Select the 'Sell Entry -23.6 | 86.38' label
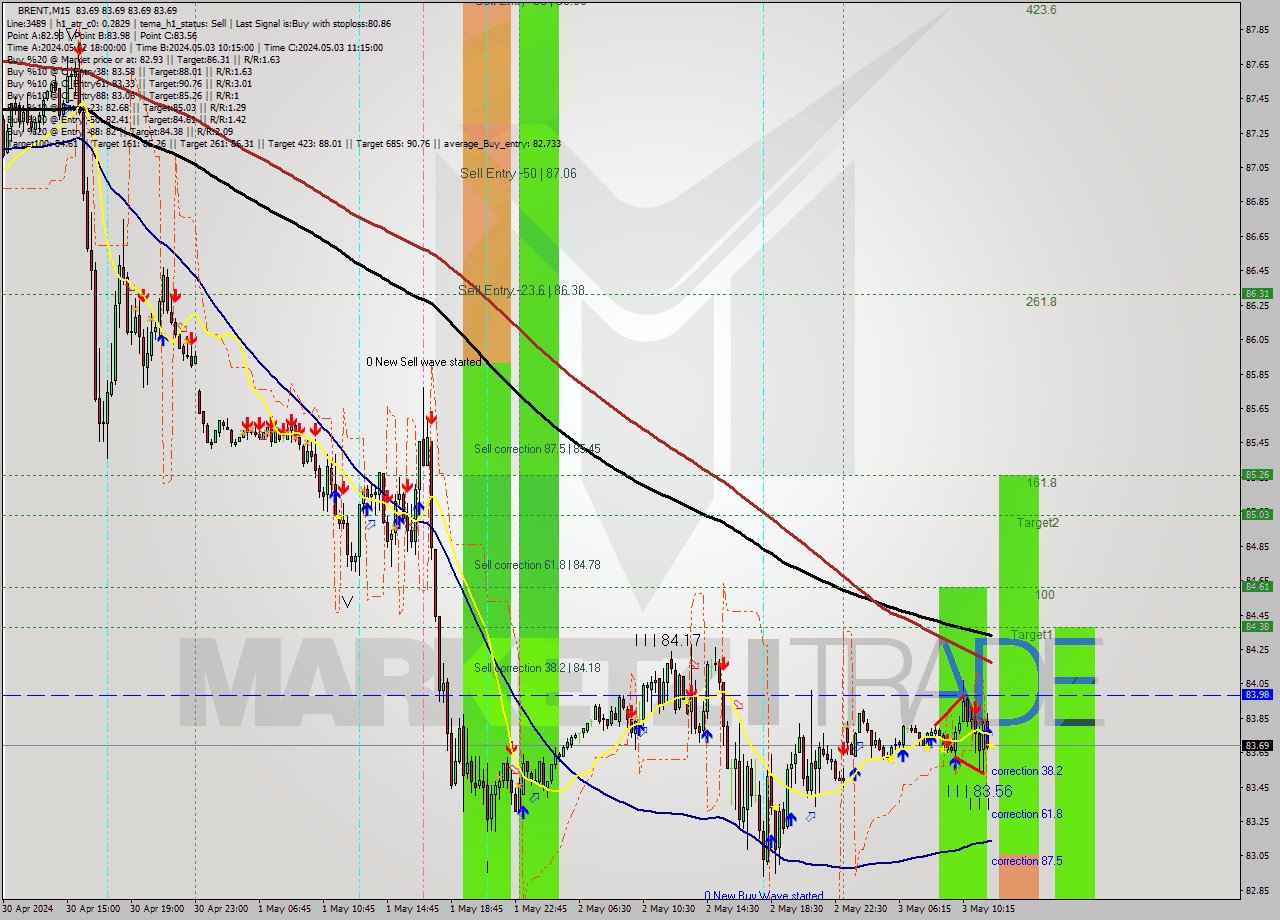Image resolution: width=1280 pixels, height=920 pixels. click(521, 290)
